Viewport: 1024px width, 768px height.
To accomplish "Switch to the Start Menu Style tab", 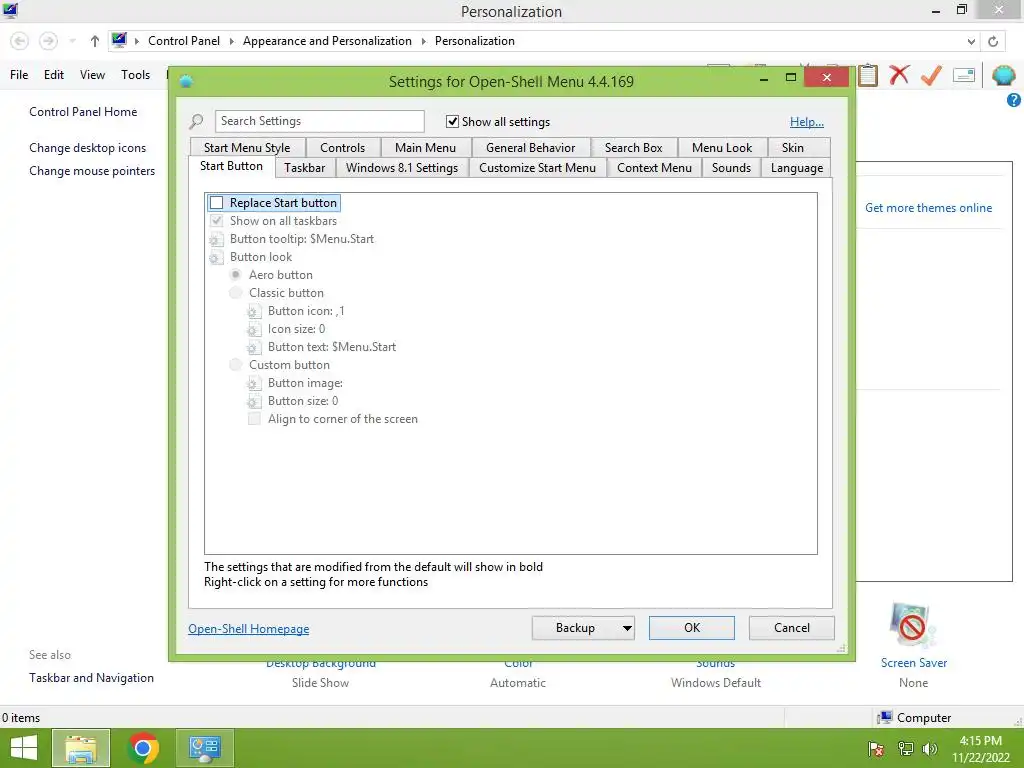I will coord(247,148).
